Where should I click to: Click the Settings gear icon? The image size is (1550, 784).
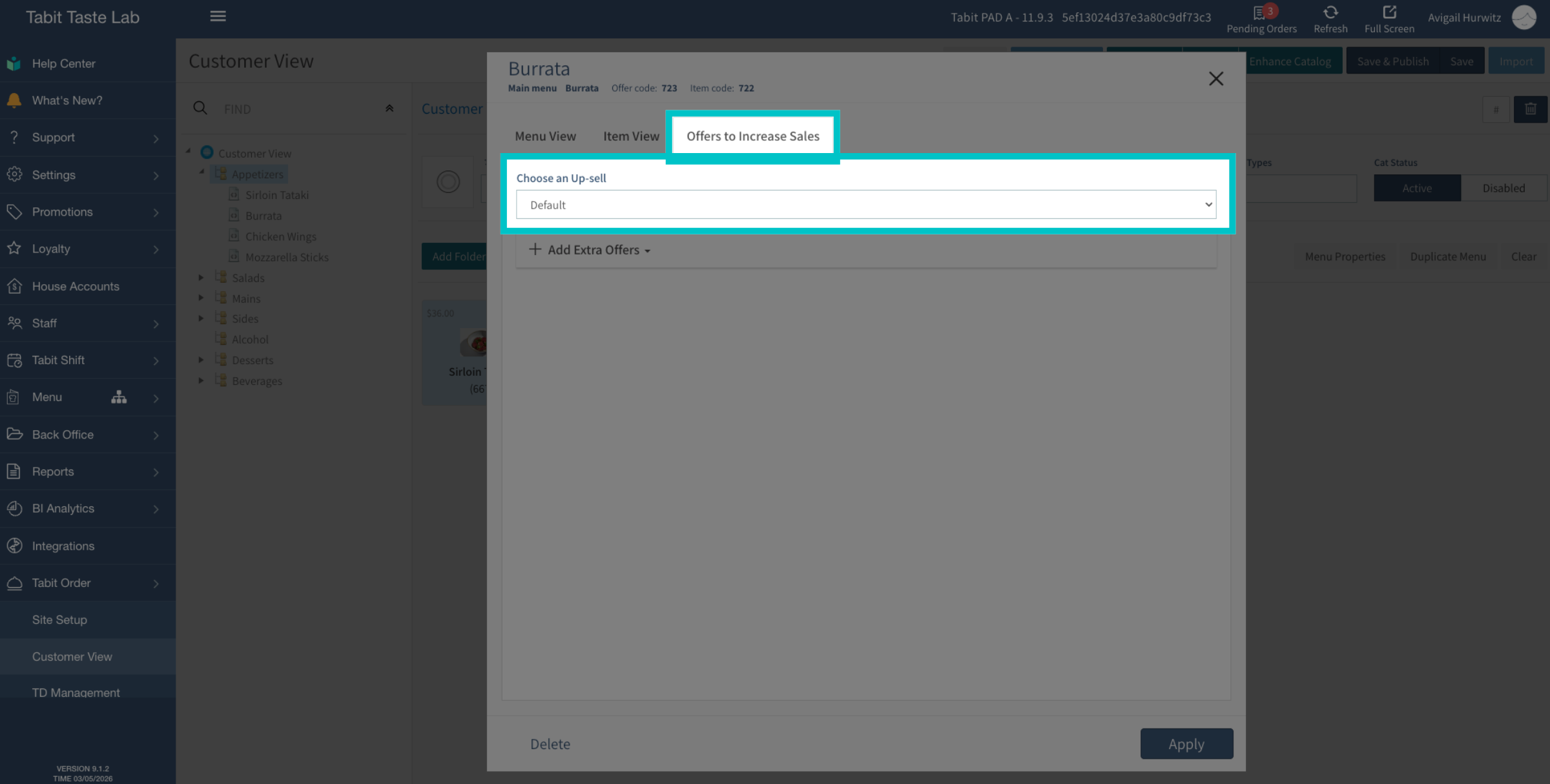click(x=14, y=174)
